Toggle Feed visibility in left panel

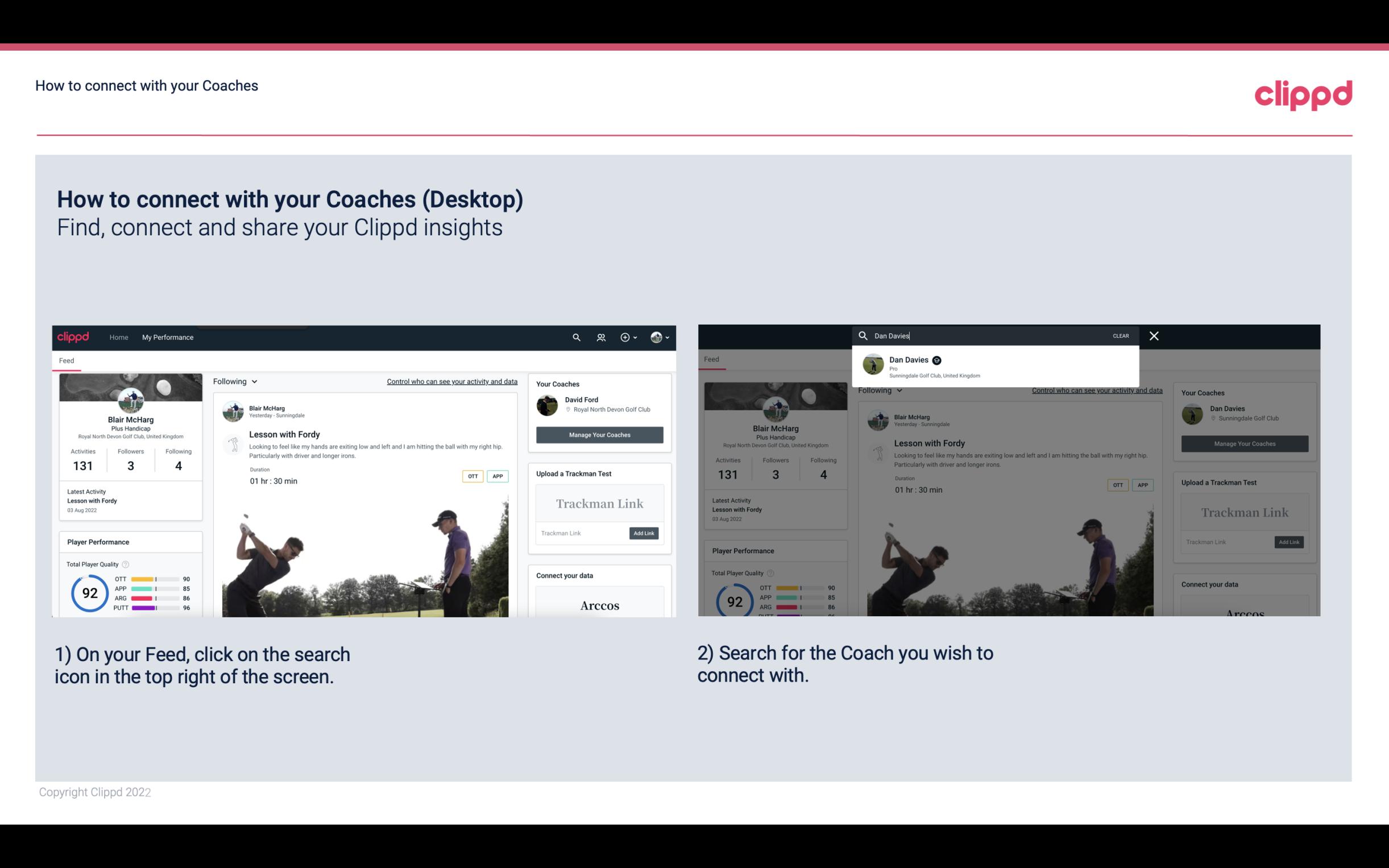[66, 360]
